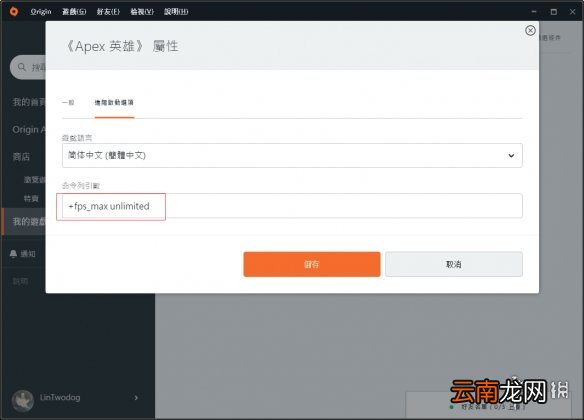The height and width of the screenshot is (420, 584).
Task: Open the Origin menu
Action: (x=41, y=12)
